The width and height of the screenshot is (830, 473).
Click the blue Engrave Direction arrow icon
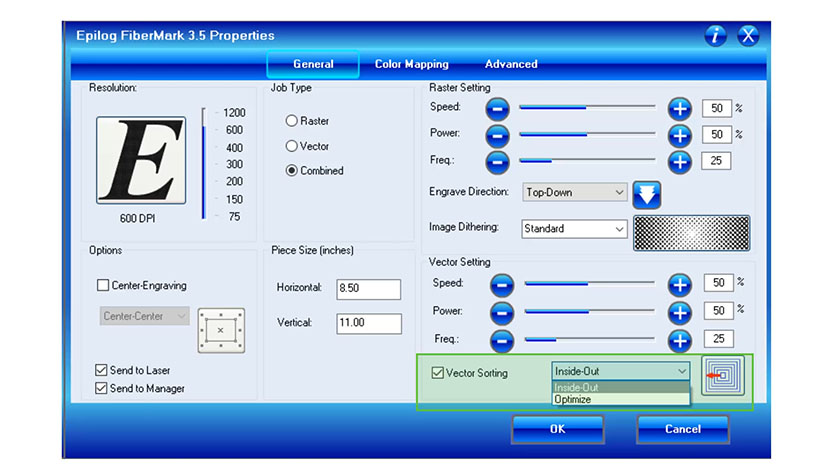coord(647,193)
